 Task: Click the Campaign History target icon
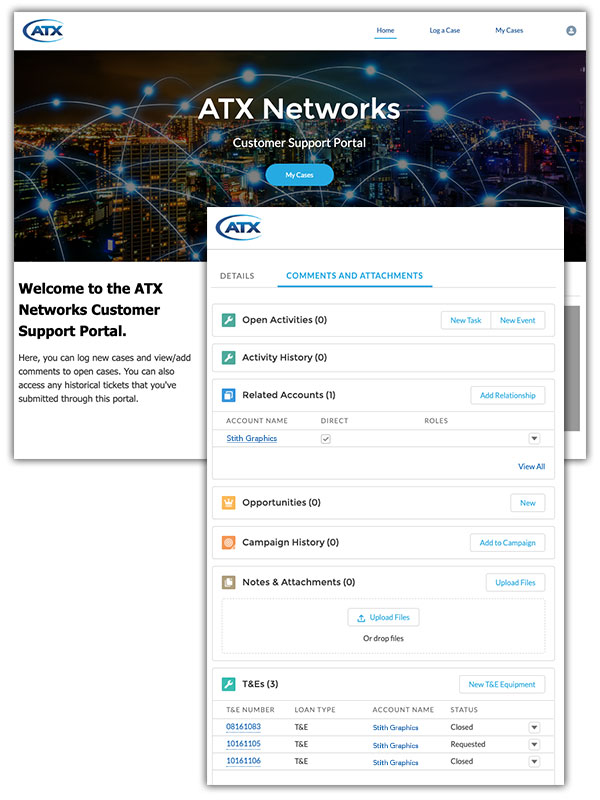tap(228, 543)
